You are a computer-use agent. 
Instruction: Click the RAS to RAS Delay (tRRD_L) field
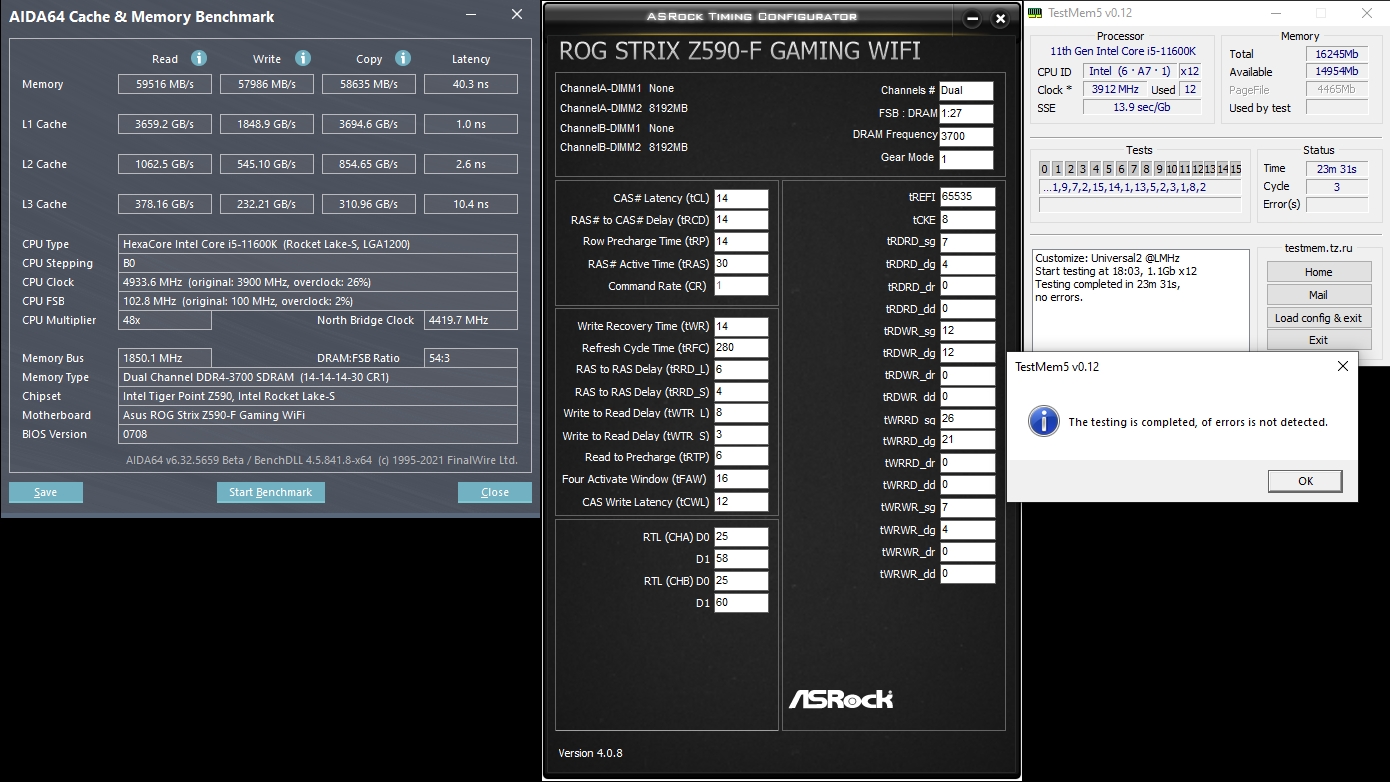(x=741, y=370)
